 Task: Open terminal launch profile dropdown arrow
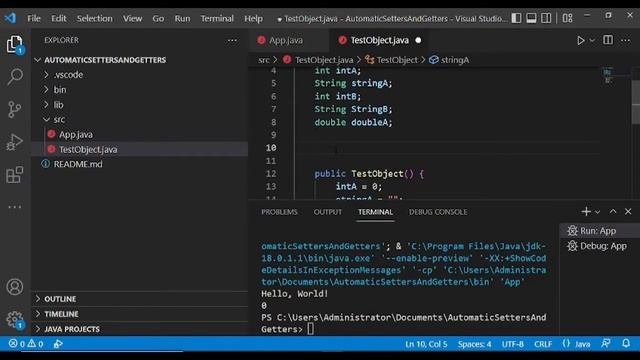(x=597, y=212)
